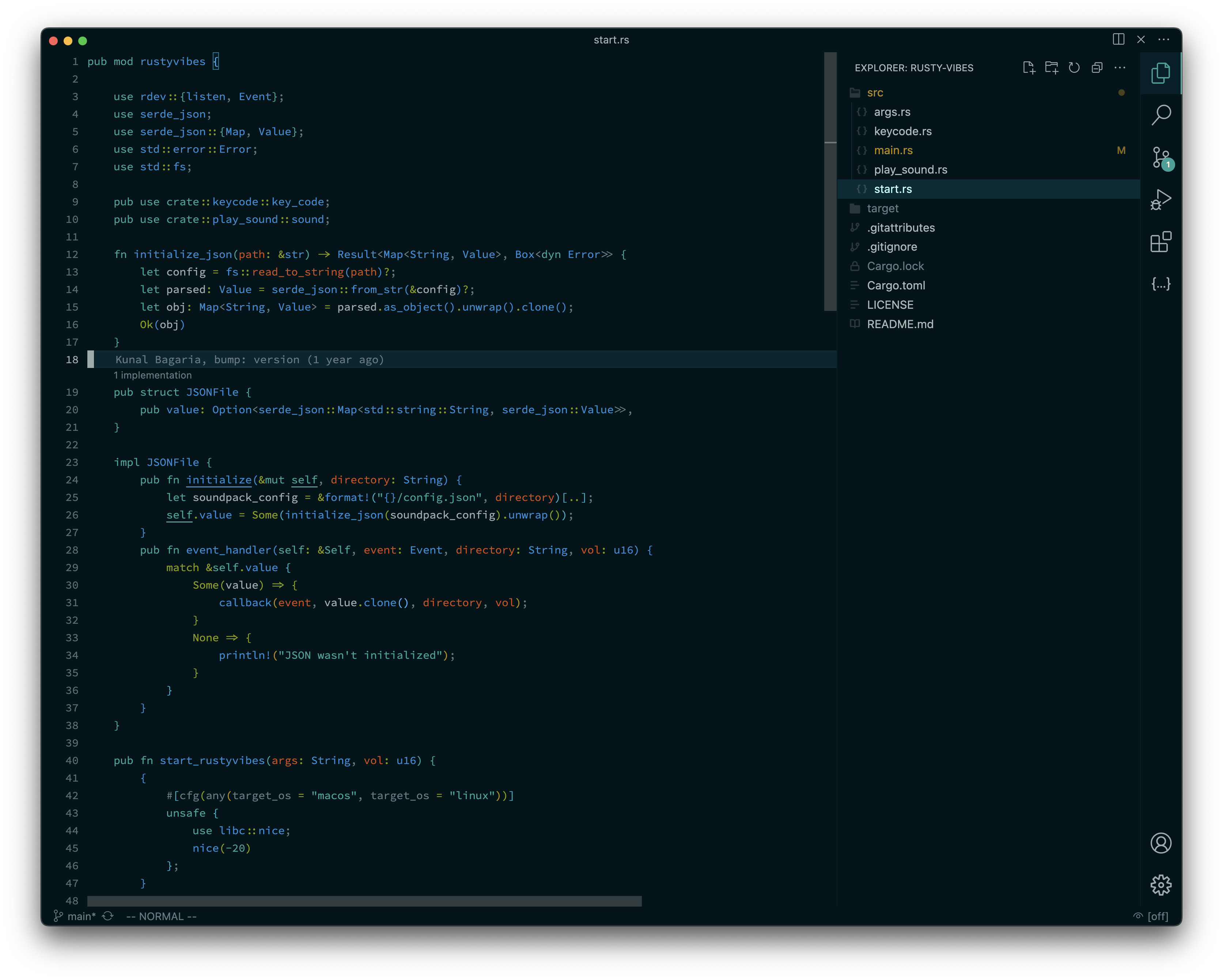Image resolution: width=1223 pixels, height=980 pixels.
Task: Collapse all folders in Explorer
Action: 1097,68
